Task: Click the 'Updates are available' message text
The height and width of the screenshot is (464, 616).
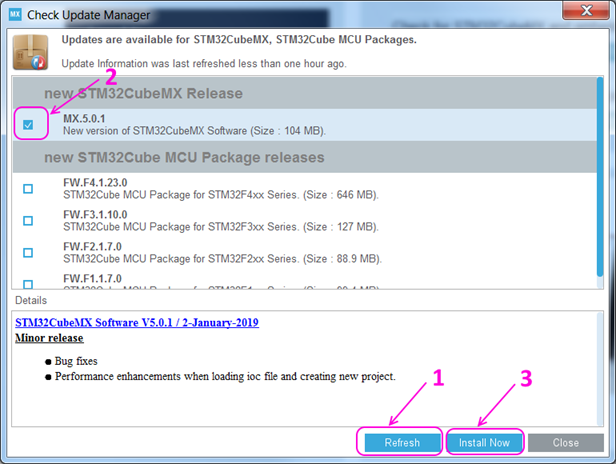Action: [x=239, y=40]
